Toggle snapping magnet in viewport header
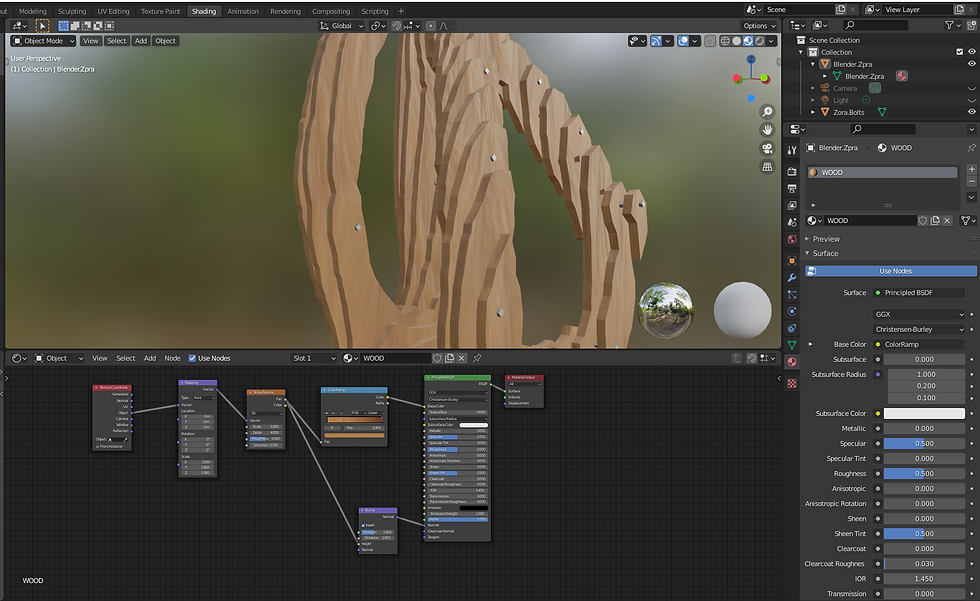Image resolution: width=980 pixels, height=601 pixels. point(396,26)
